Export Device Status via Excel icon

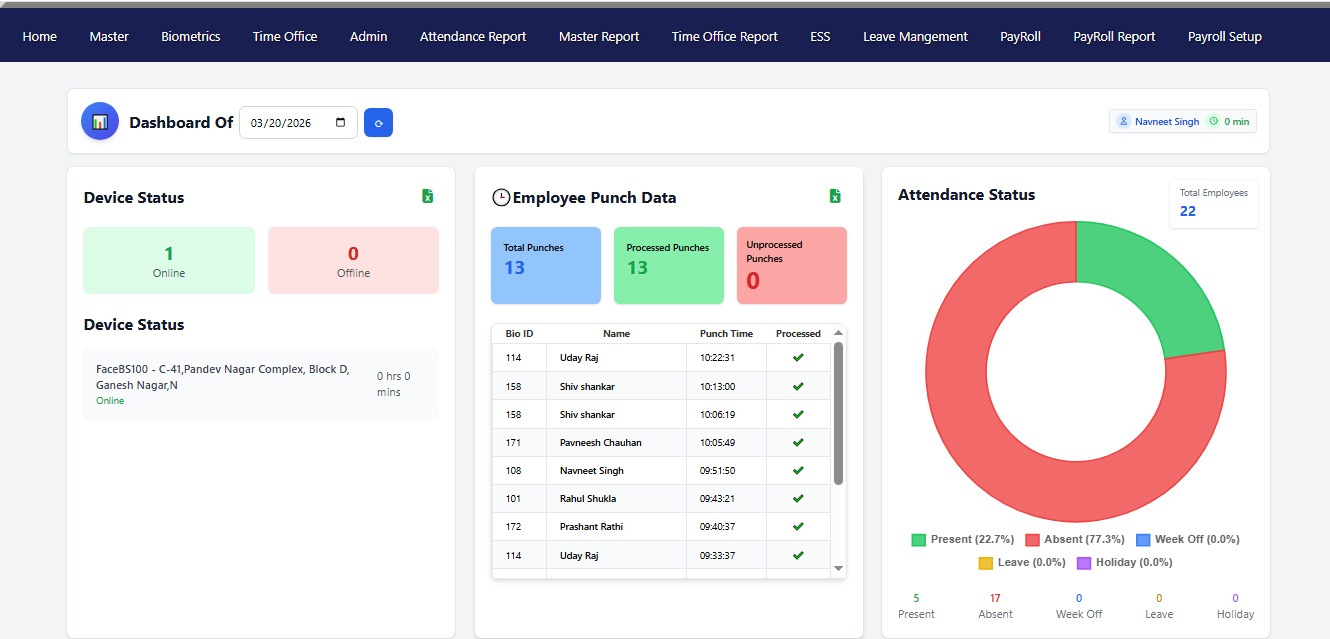[x=428, y=197]
